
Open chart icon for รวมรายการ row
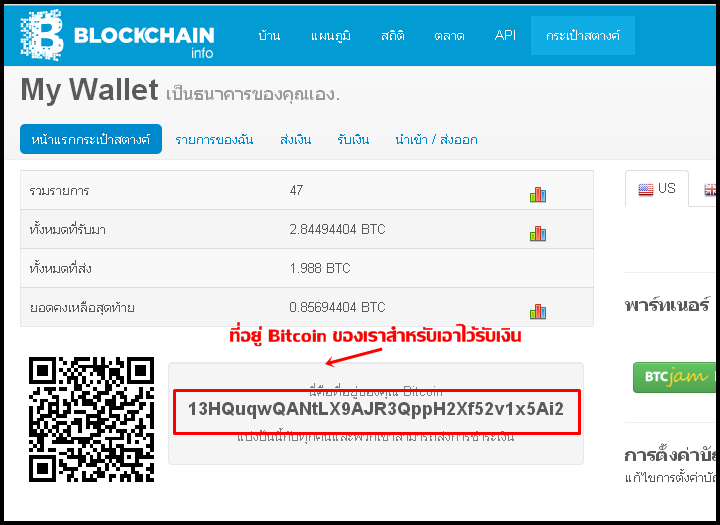(x=538, y=195)
